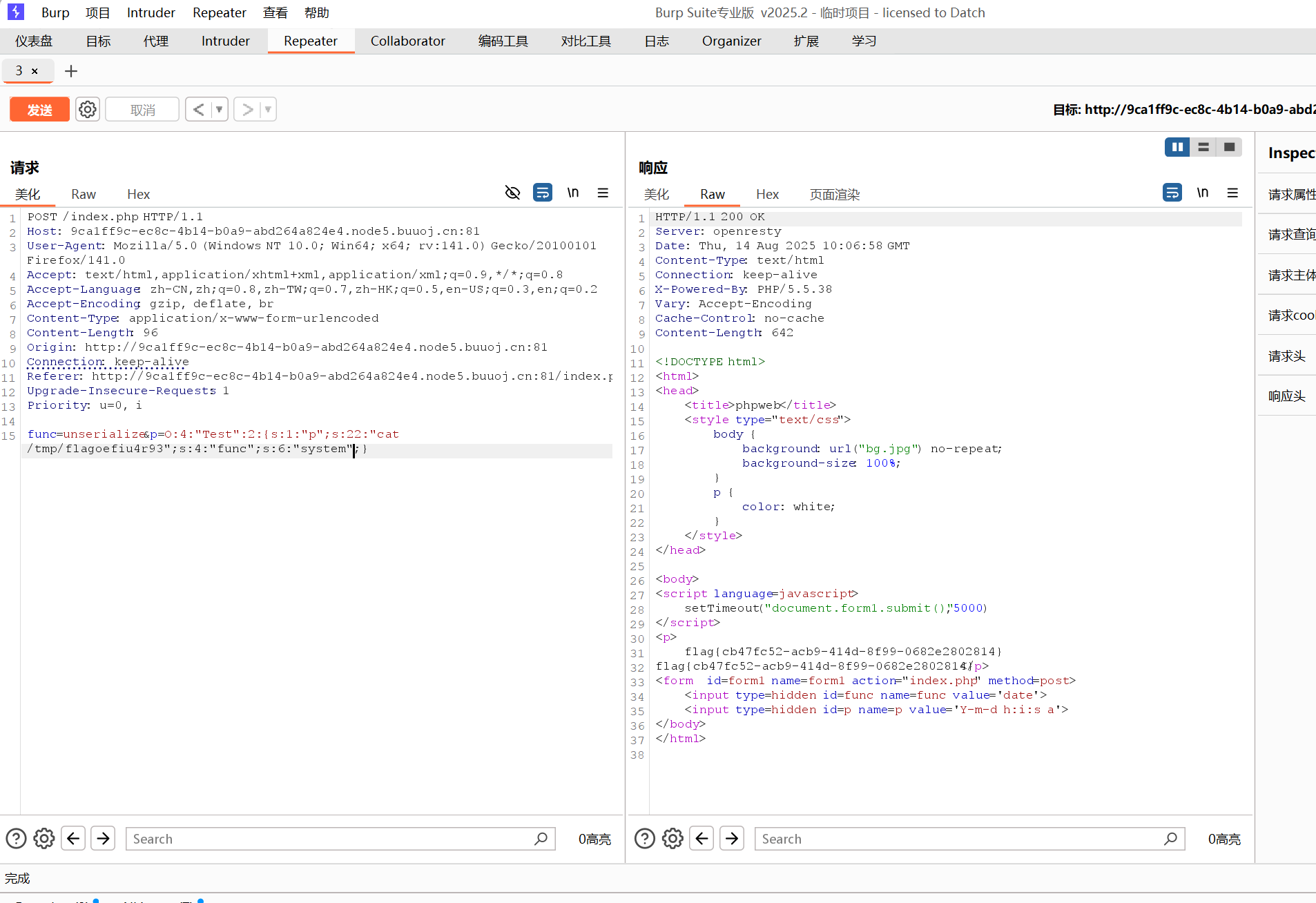Open response search settings gear

pyautogui.click(x=673, y=839)
